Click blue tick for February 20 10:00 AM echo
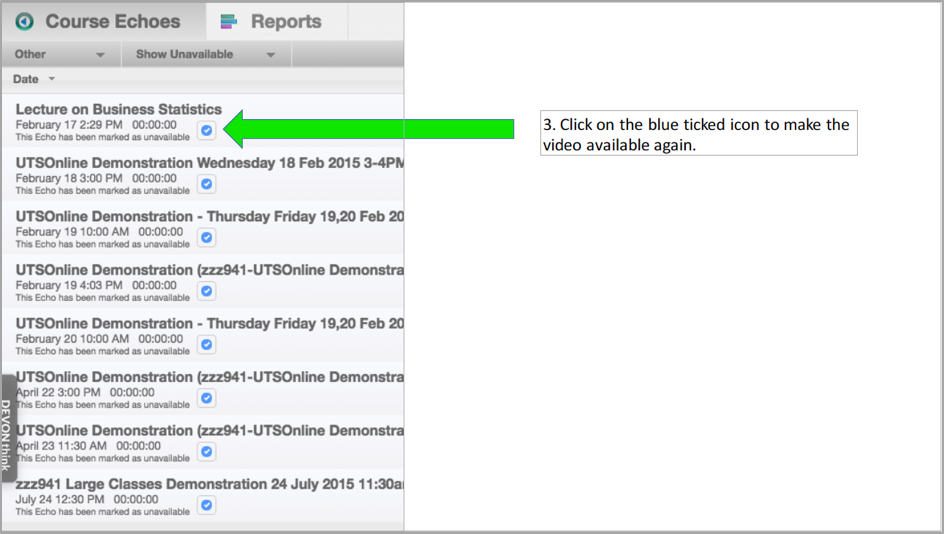944x534 pixels. pyautogui.click(x=206, y=344)
